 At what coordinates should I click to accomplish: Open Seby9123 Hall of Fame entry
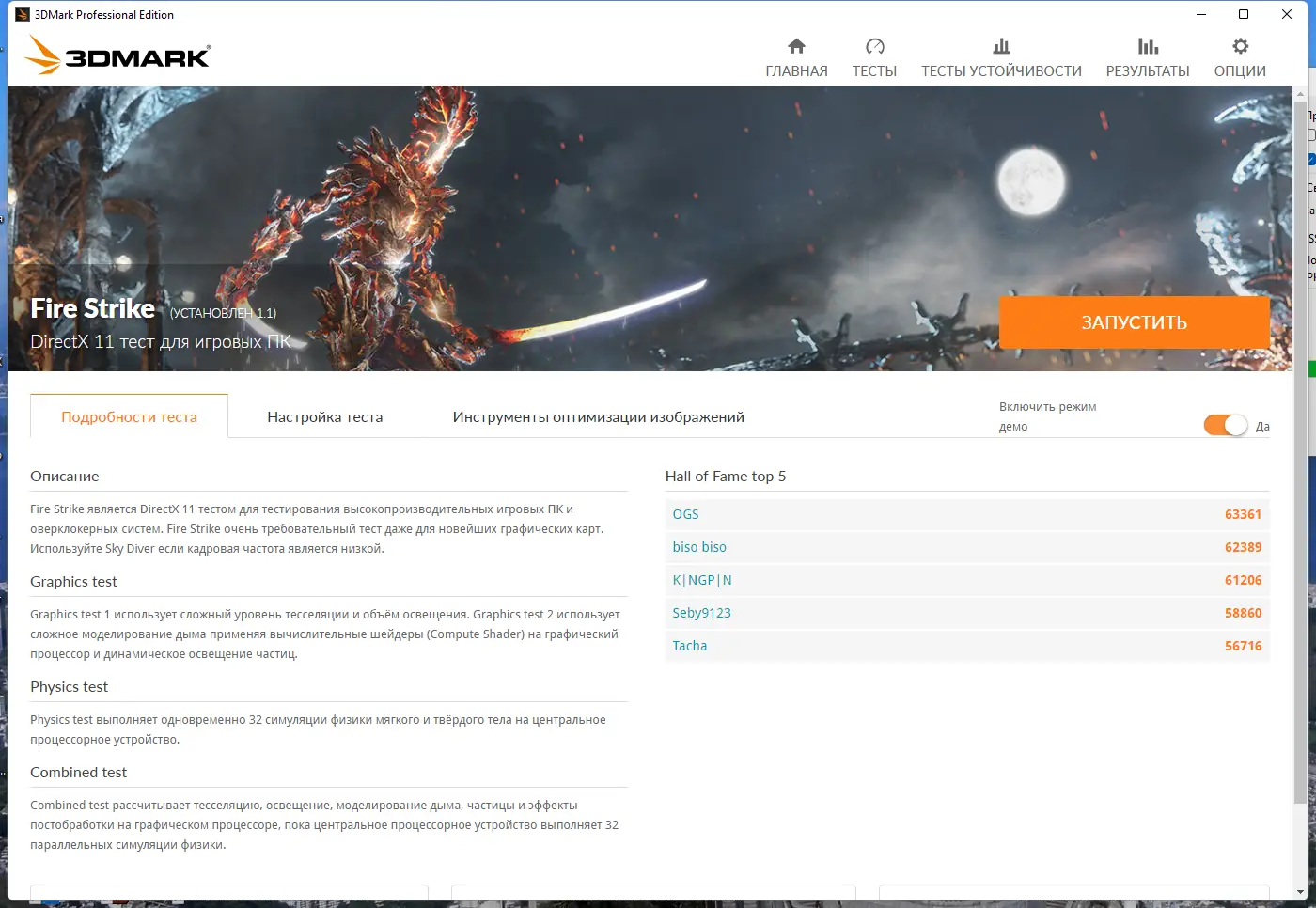(x=701, y=613)
